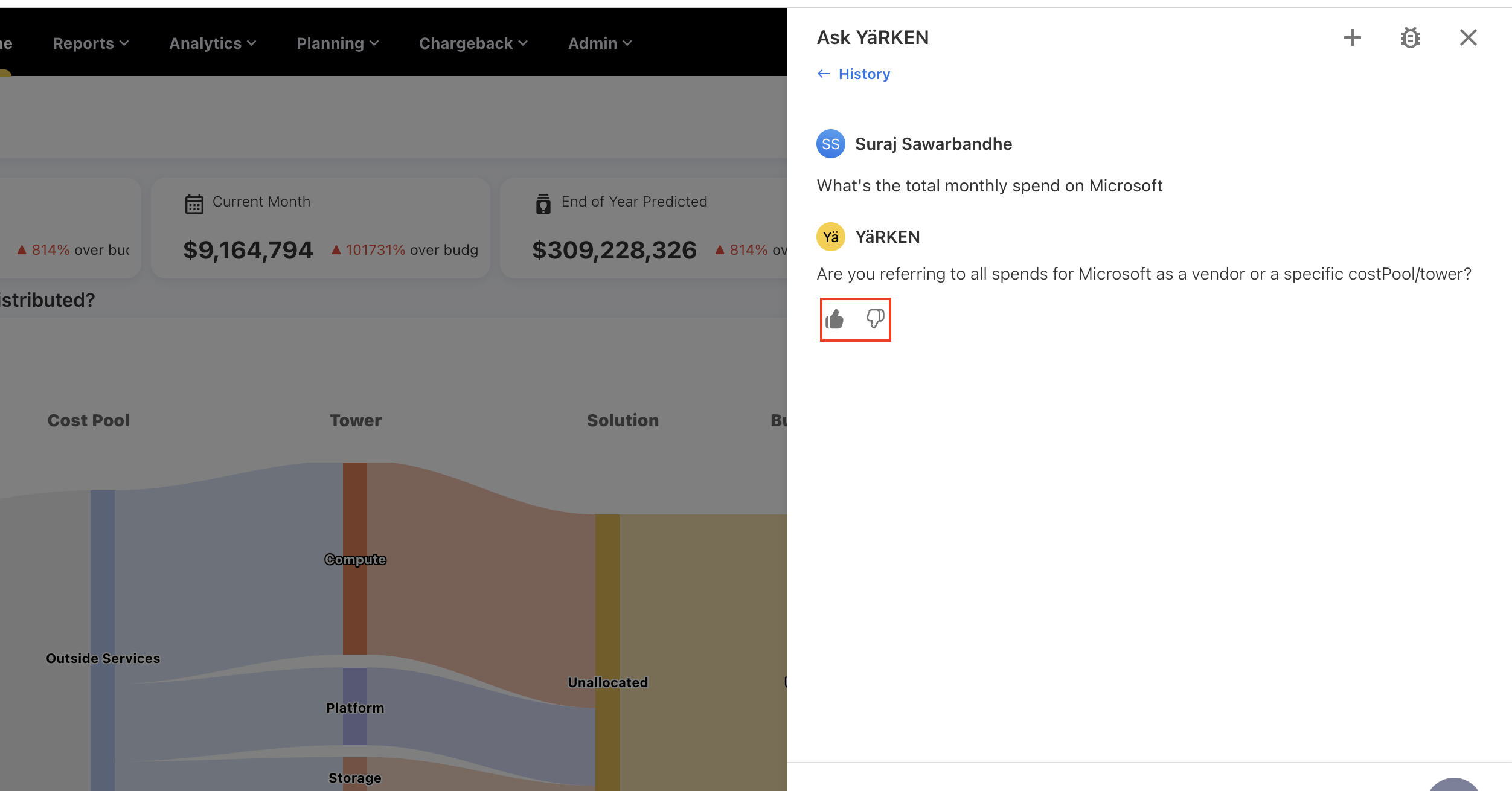Image resolution: width=1512 pixels, height=791 pixels.
Task: Open the Admin menu
Action: (x=600, y=43)
